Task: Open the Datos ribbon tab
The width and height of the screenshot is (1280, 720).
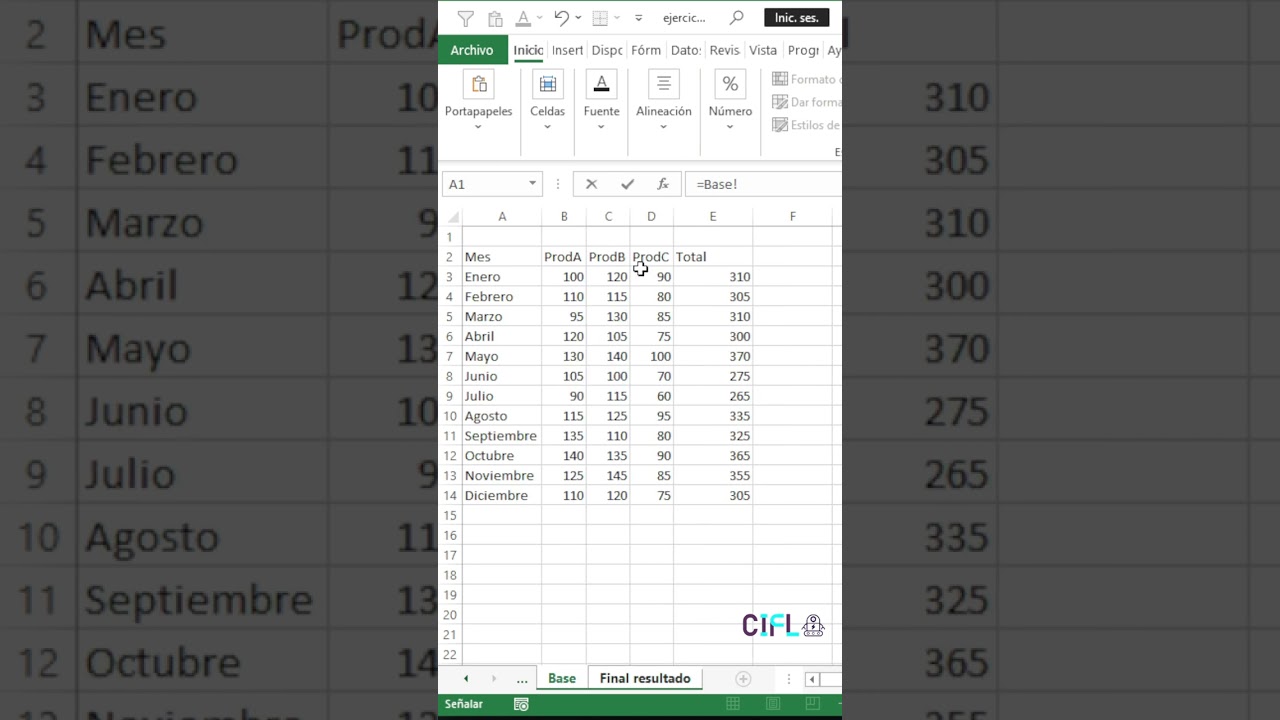Action: point(686,50)
